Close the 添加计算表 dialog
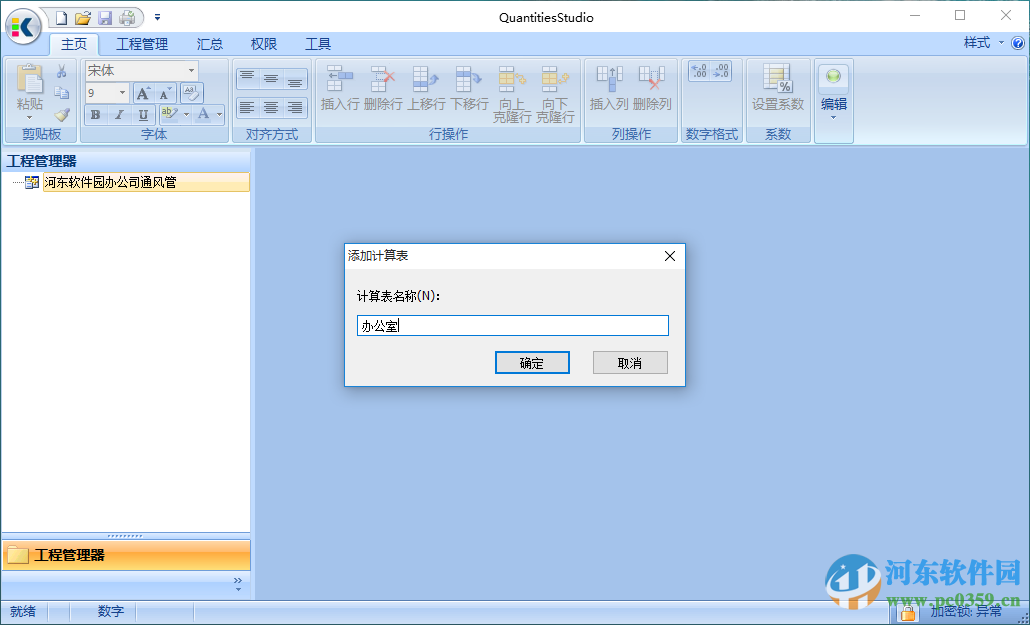 tap(670, 256)
